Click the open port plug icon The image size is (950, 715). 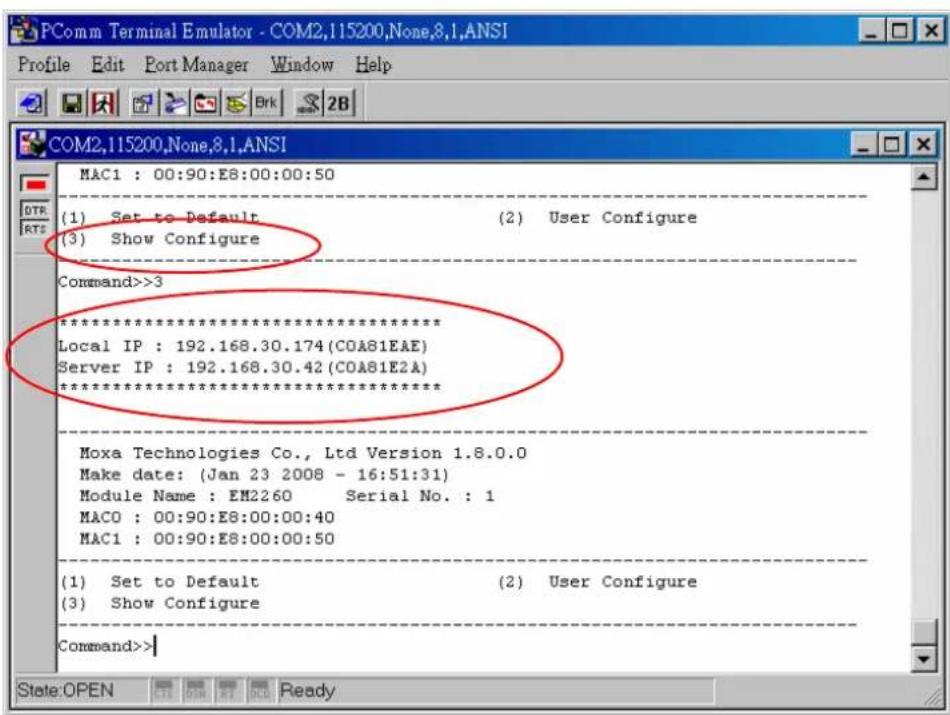click(175, 104)
